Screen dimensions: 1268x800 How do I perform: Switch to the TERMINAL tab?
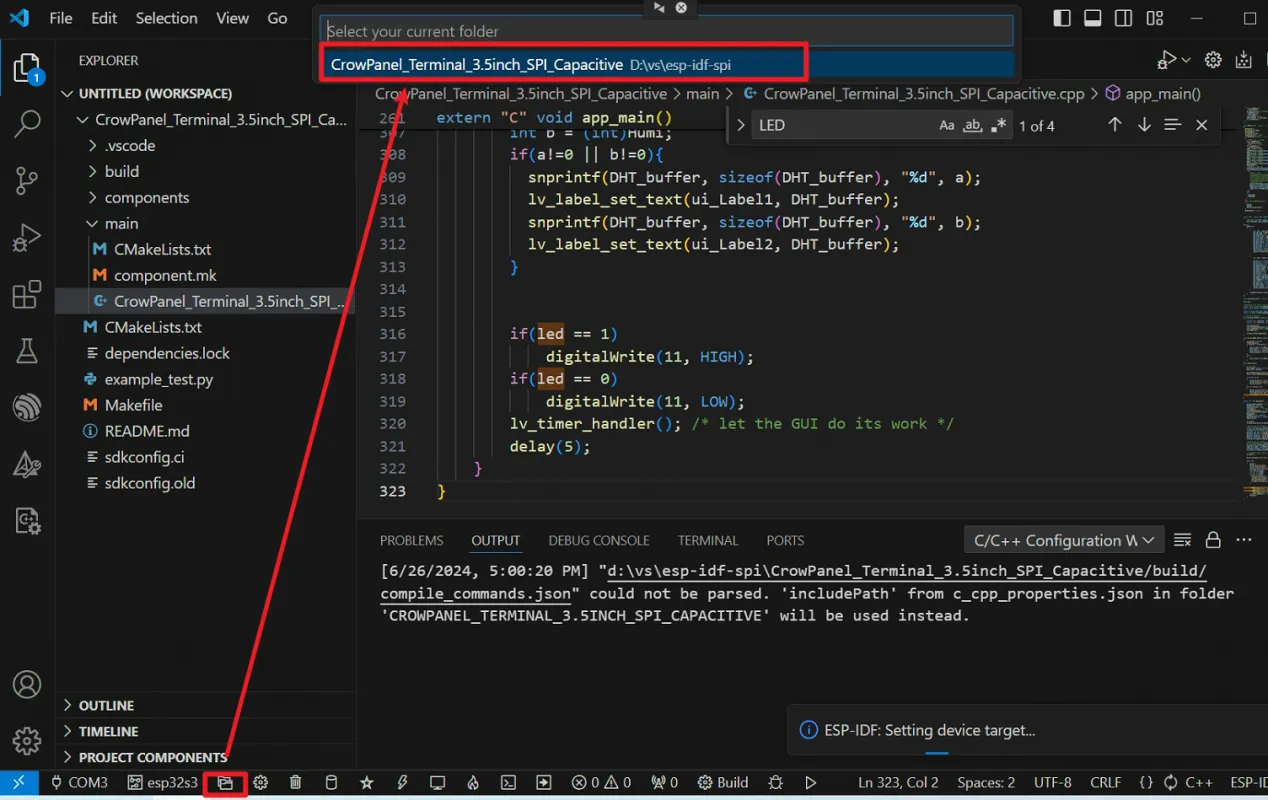pos(708,540)
